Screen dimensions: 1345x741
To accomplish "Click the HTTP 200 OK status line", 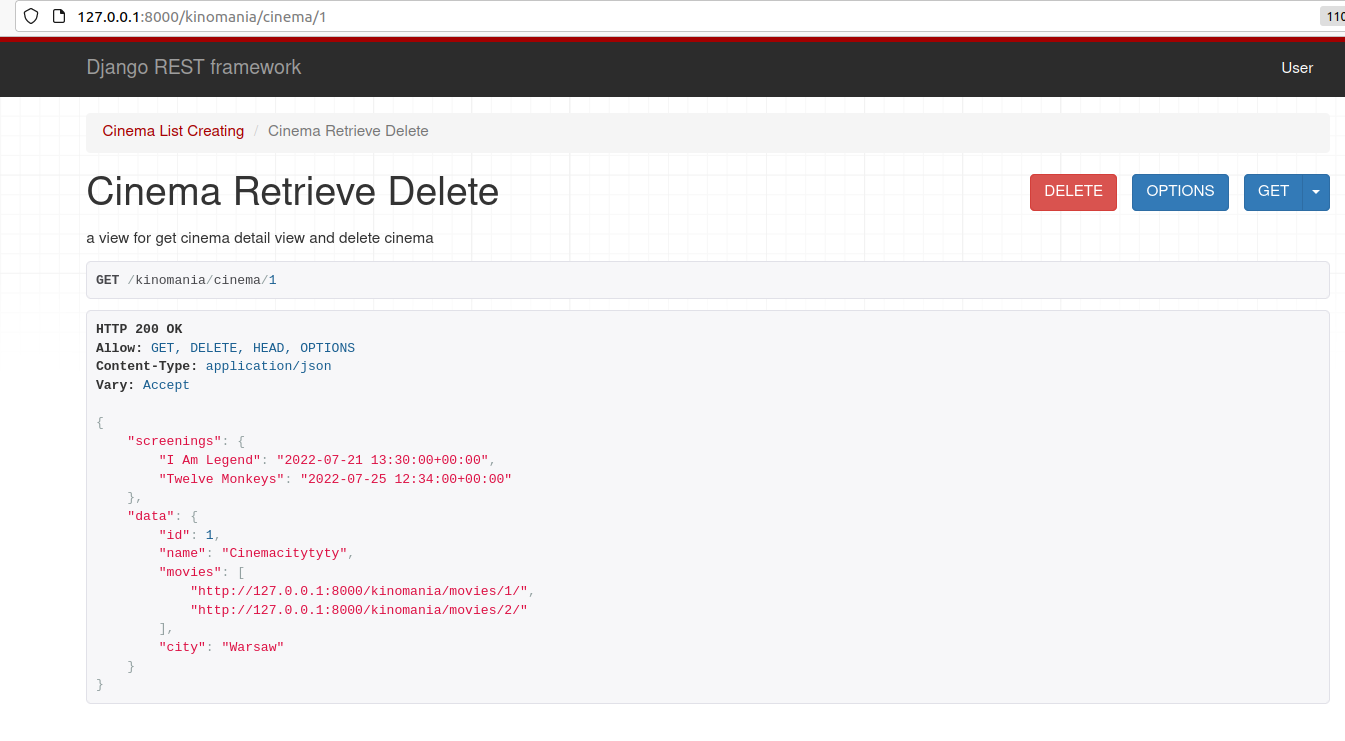I will (139, 329).
